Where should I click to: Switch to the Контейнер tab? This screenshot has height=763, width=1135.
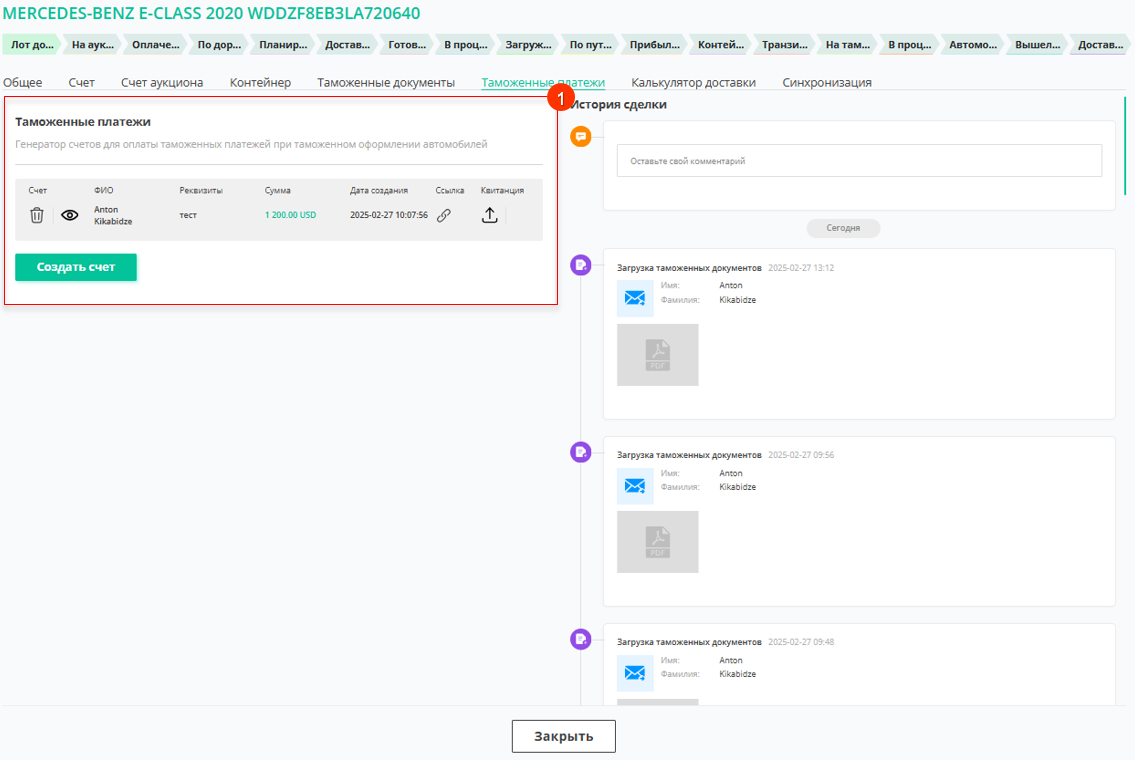[261, 83]
